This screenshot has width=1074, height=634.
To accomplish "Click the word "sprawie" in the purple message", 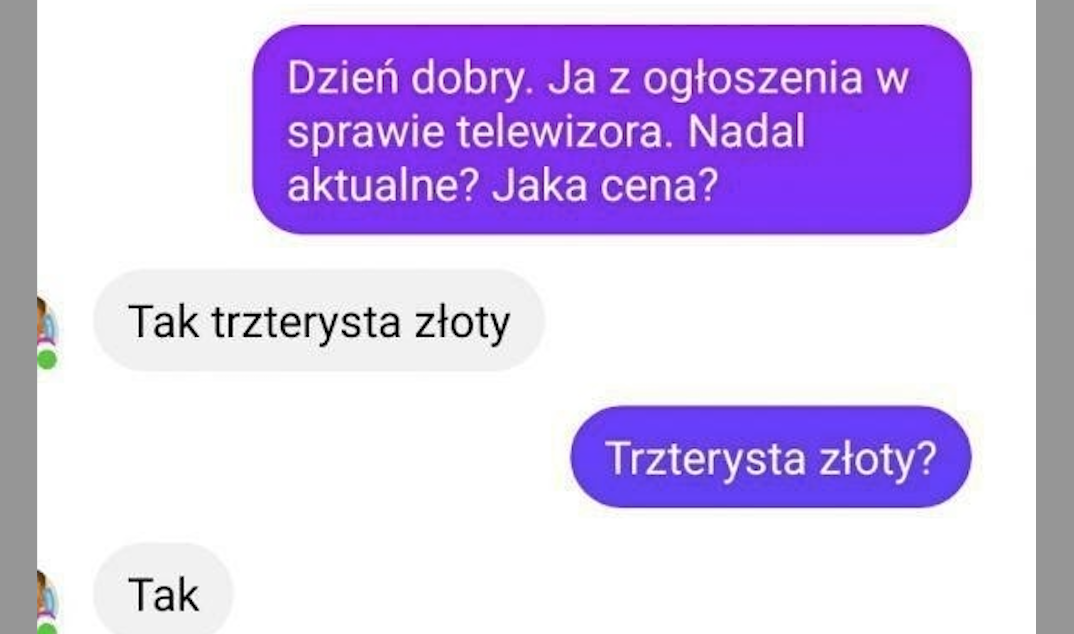I will (366, 133).
